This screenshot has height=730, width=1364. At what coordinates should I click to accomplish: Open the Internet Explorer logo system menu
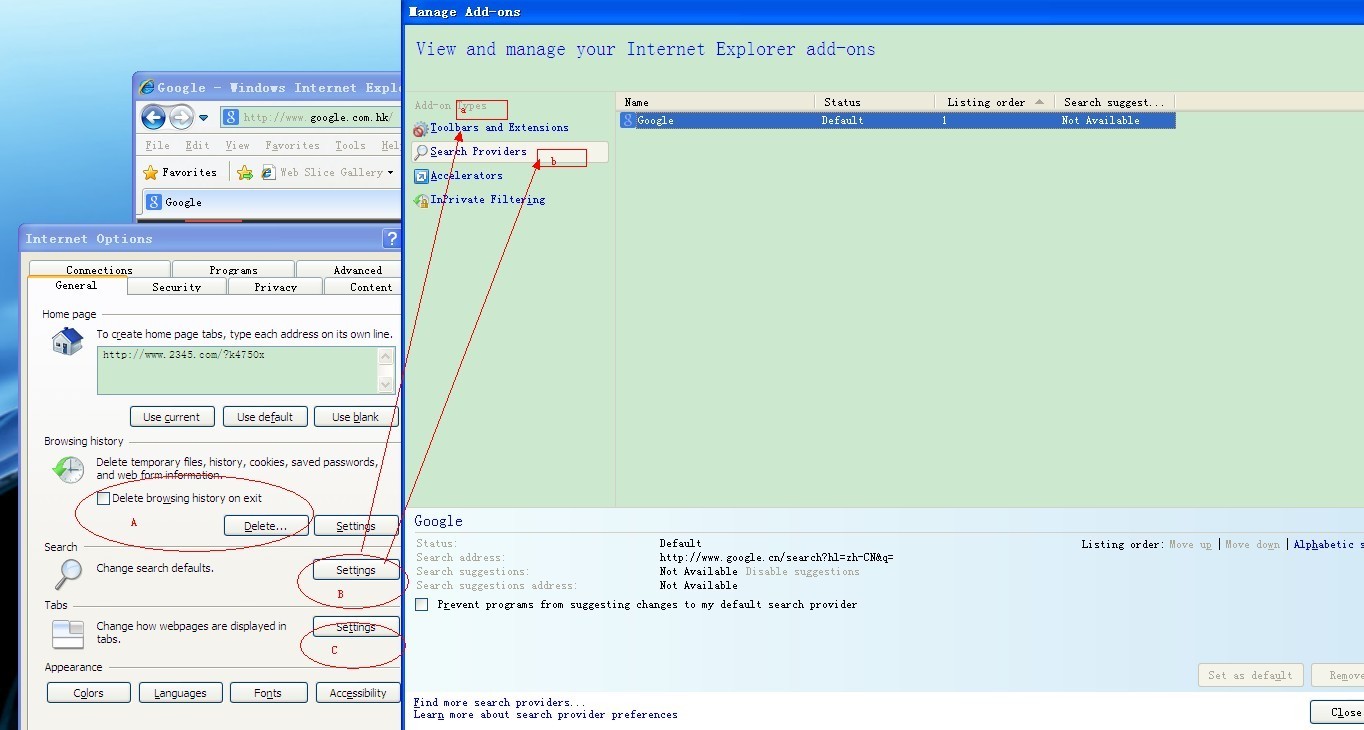[x=147, y=88]
